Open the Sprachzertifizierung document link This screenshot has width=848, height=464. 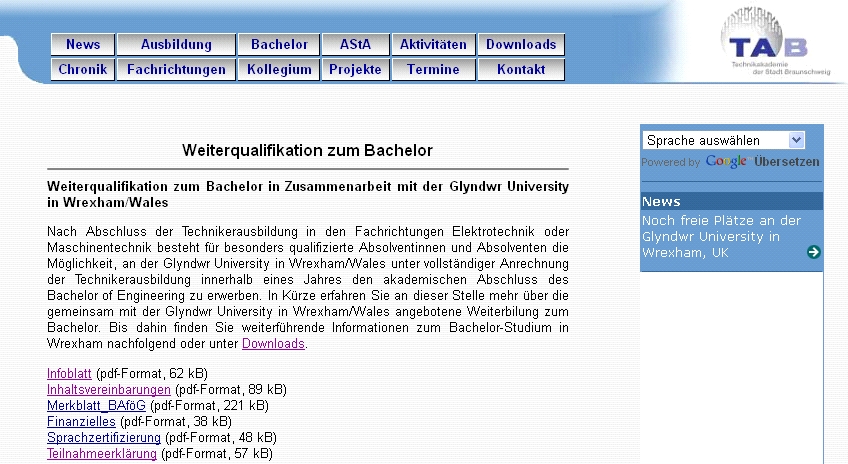(104, 437)
